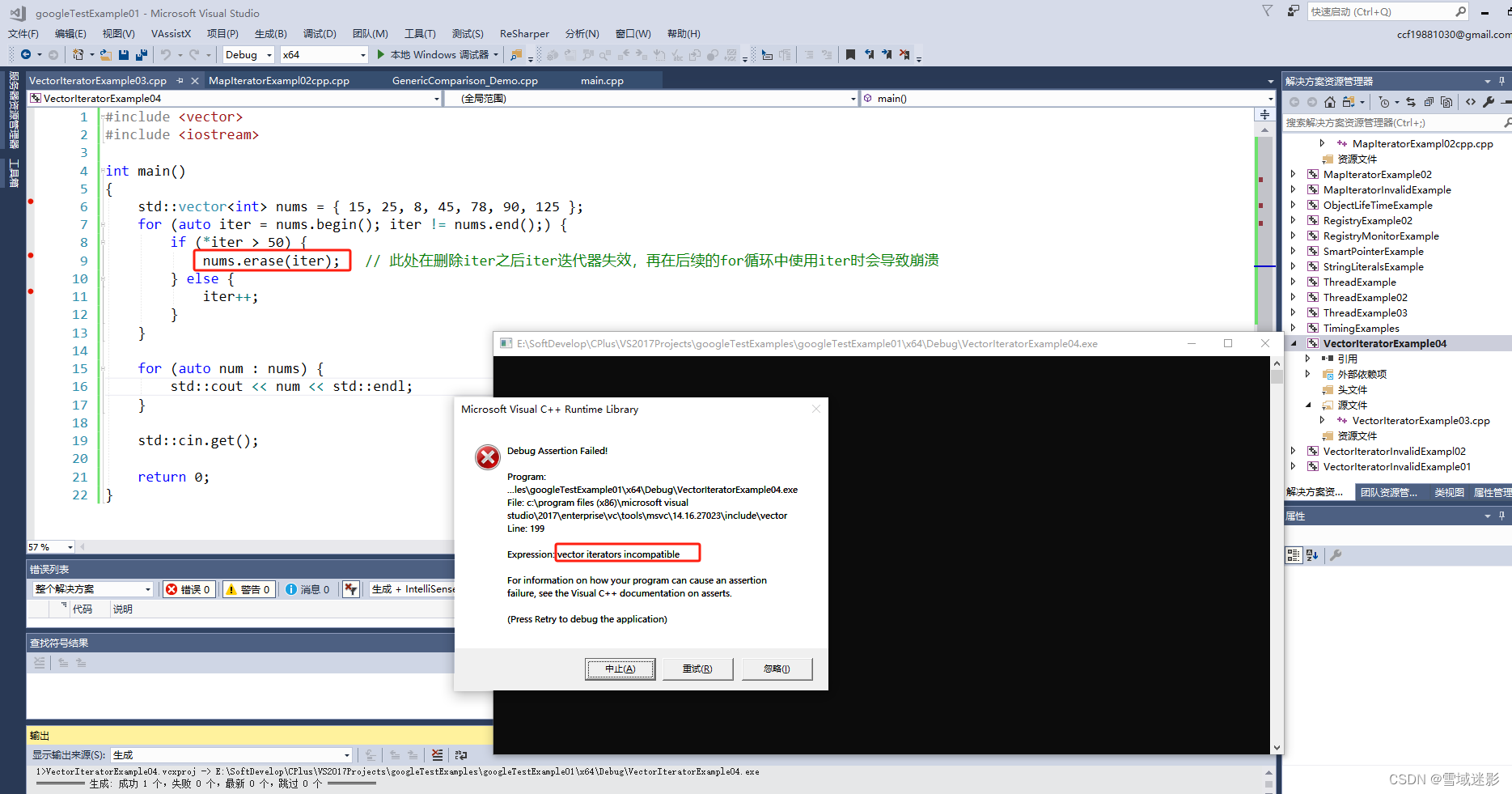Switch to the main.cpp editor tab

point(602,81)
